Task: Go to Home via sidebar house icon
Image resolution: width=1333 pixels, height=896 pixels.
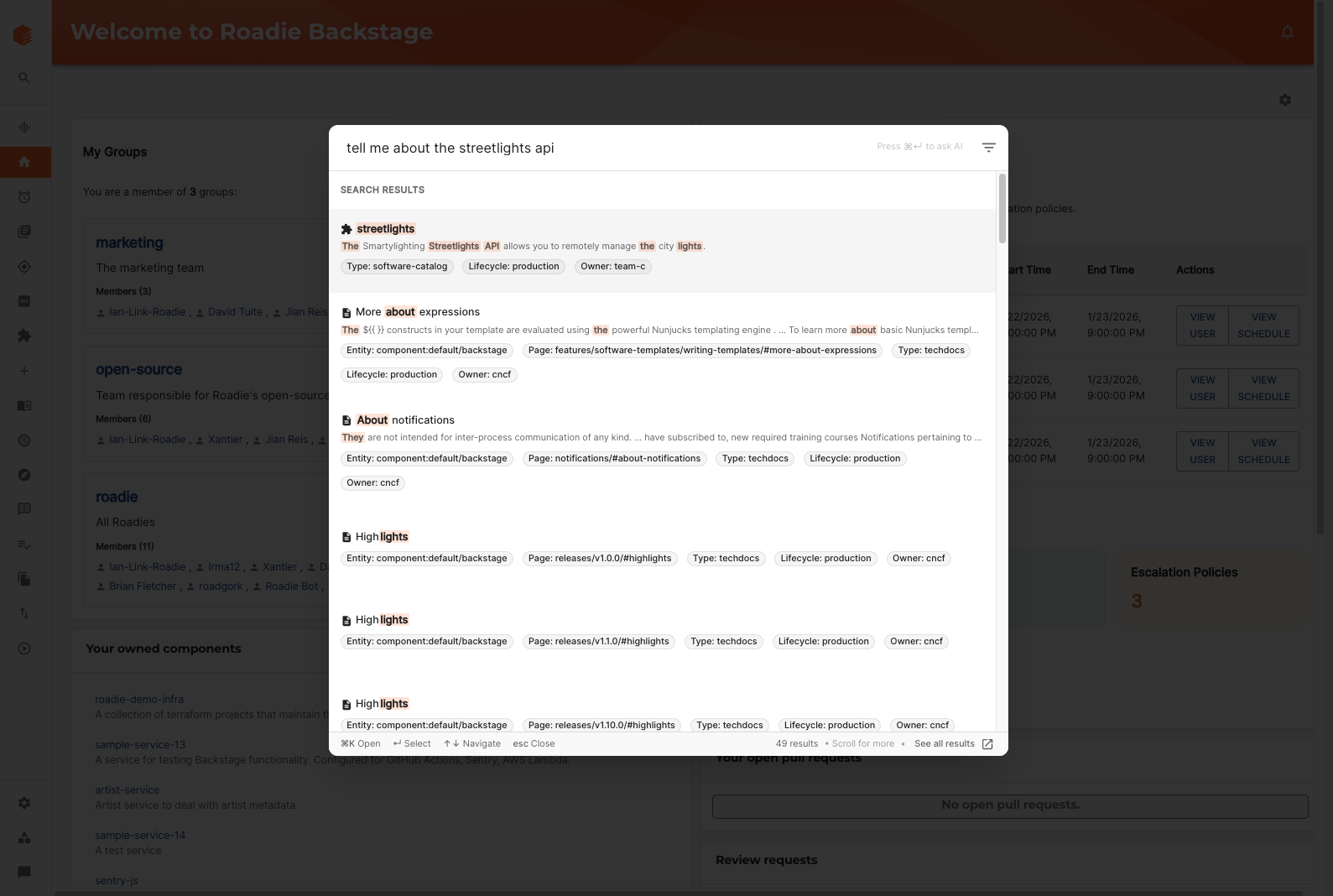Action: click(x=24, y=162)
